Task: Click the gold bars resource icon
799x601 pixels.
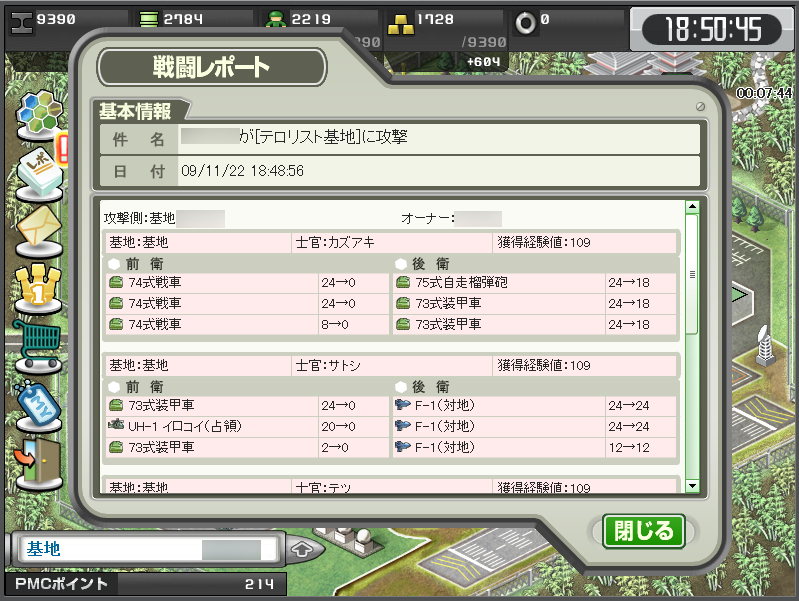Action: (401, 24)
